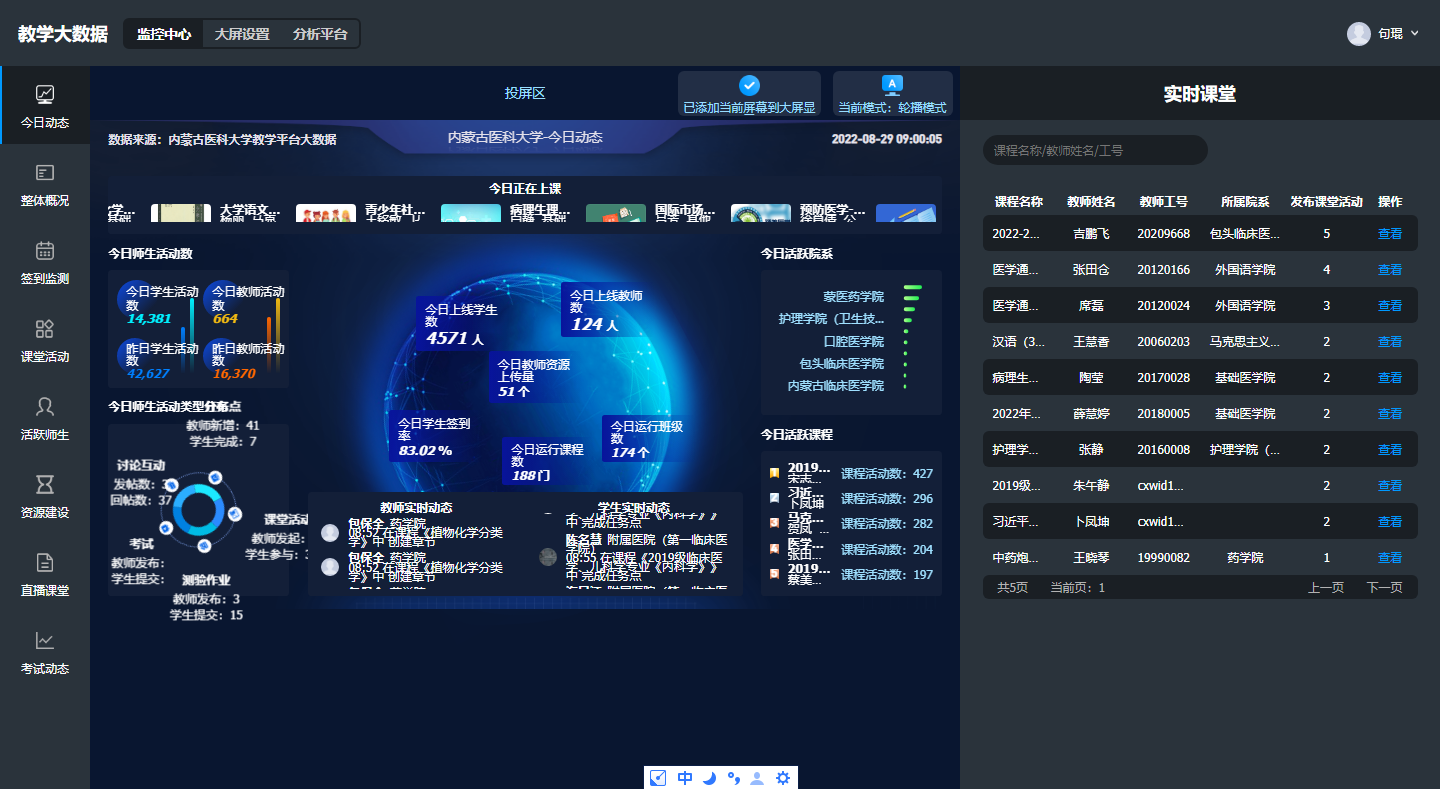Toggle the 中 Chinese input mode

click(x=685, y=778)
